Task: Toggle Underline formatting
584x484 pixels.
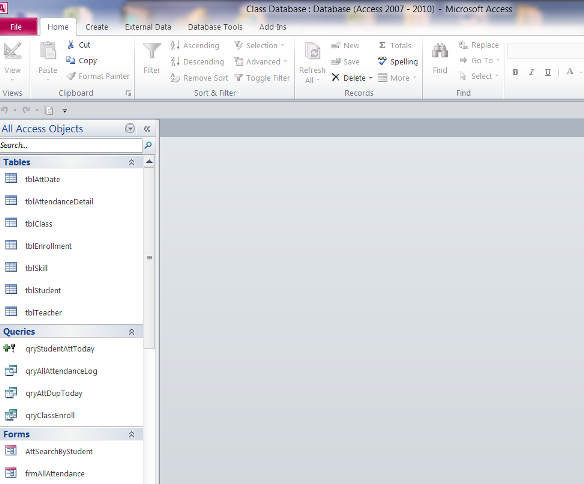Action: tap(548, 72)
